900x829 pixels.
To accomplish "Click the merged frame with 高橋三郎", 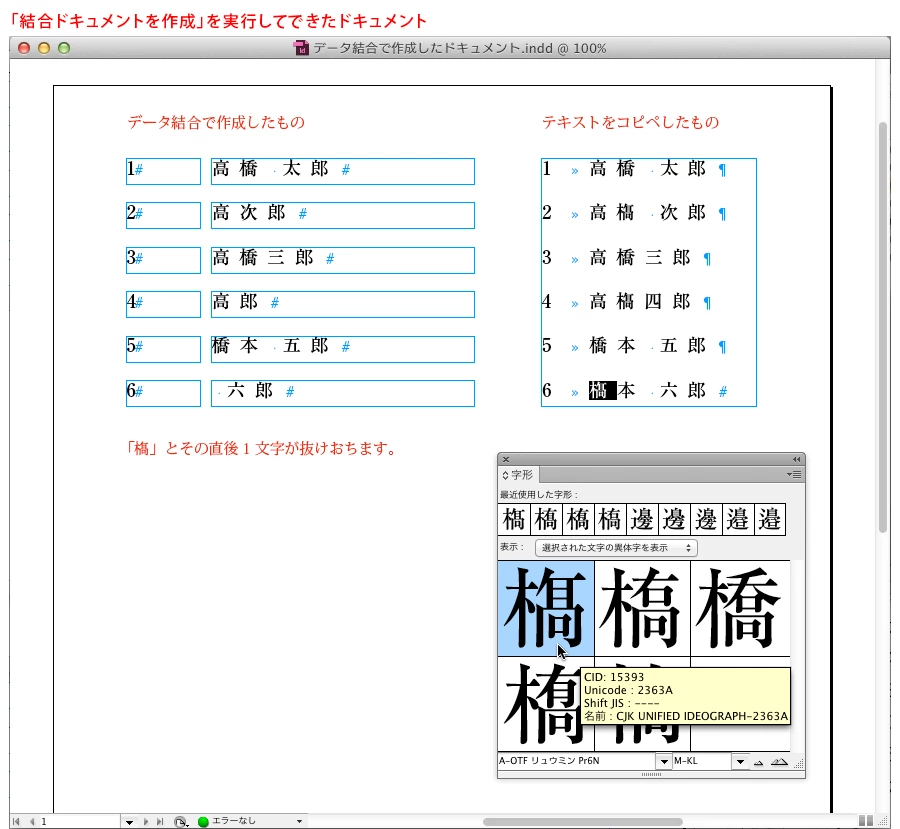I will pos(343,260).
